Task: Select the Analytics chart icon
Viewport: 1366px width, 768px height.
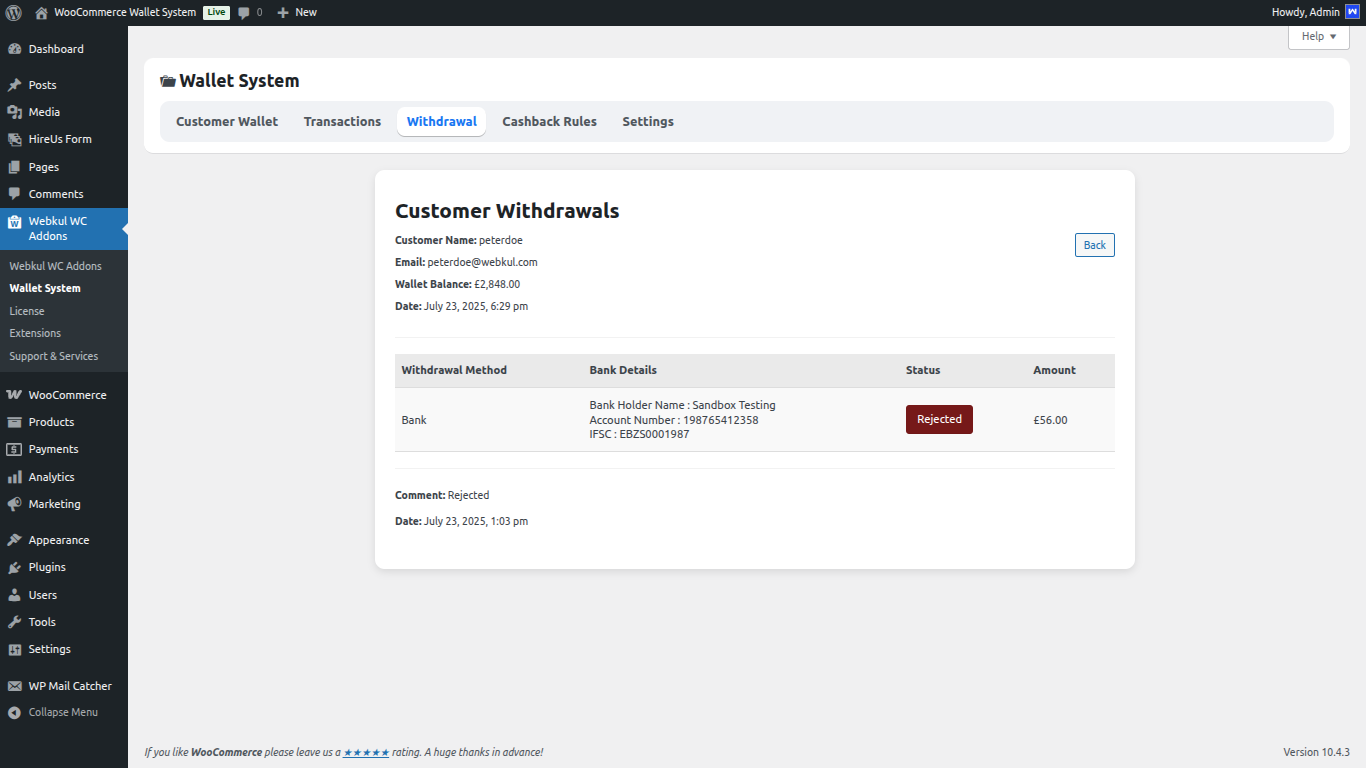Action: [x=16, y=476]
